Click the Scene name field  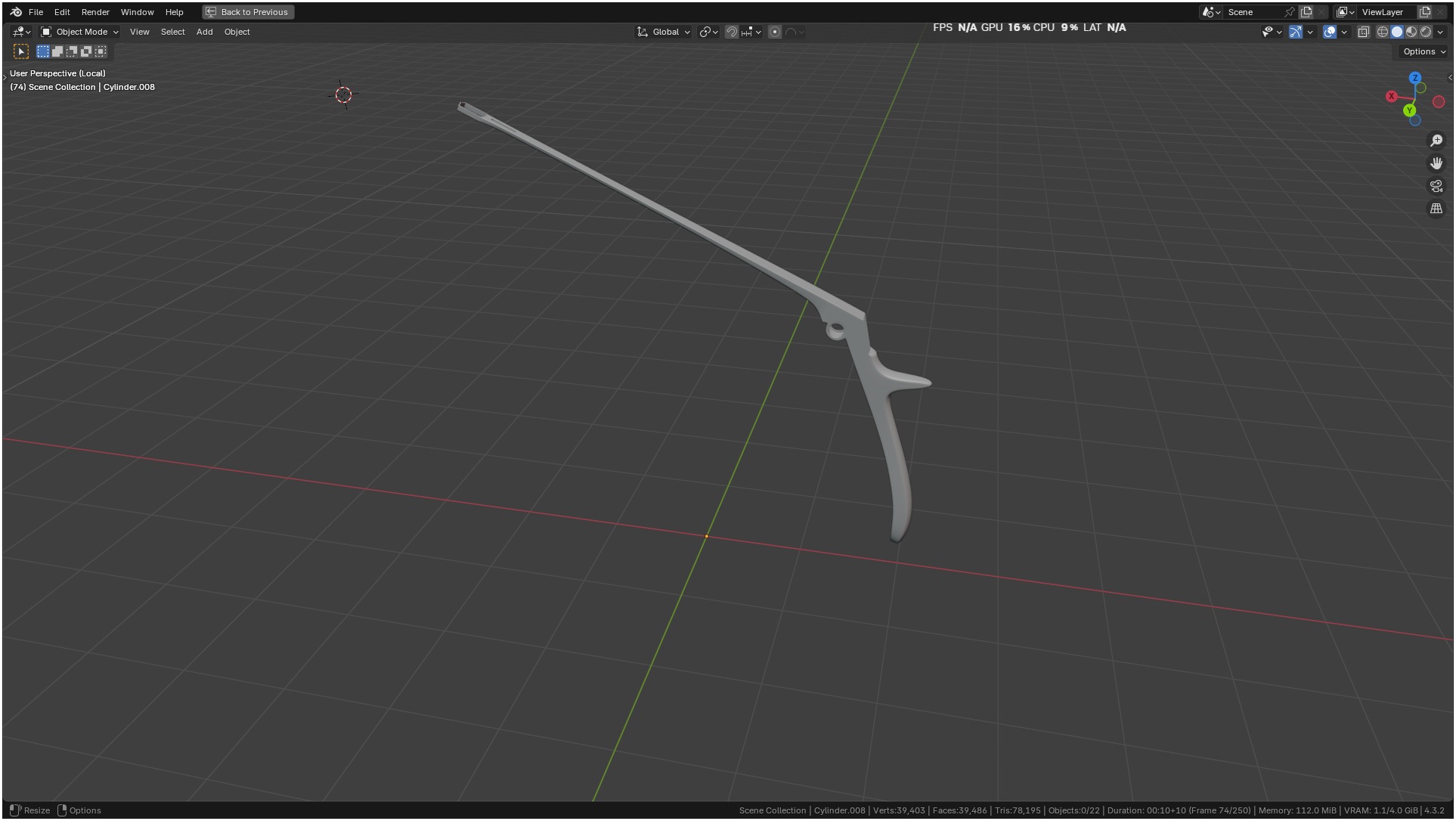coord(1253,12)
